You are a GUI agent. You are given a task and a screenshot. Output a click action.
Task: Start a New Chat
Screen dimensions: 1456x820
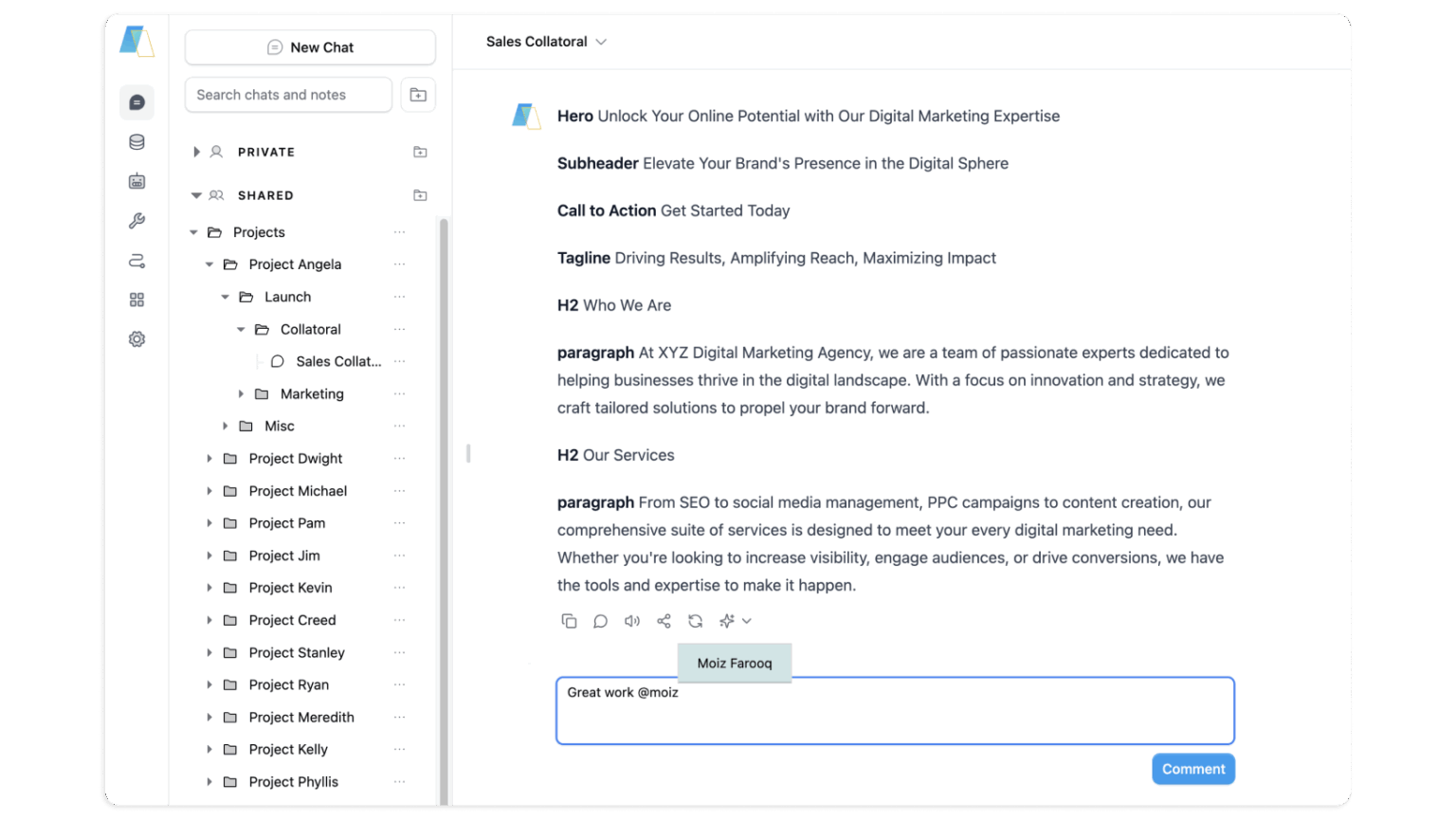pyautogui.click(x=310, y=46)
